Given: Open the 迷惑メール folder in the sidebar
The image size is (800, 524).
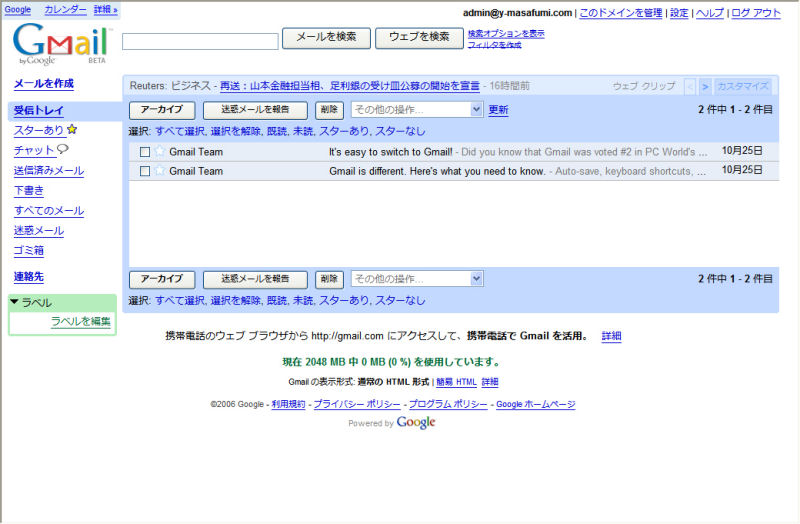Looking at the screenshot, I should pyautogui.click(x=38, y=230).
